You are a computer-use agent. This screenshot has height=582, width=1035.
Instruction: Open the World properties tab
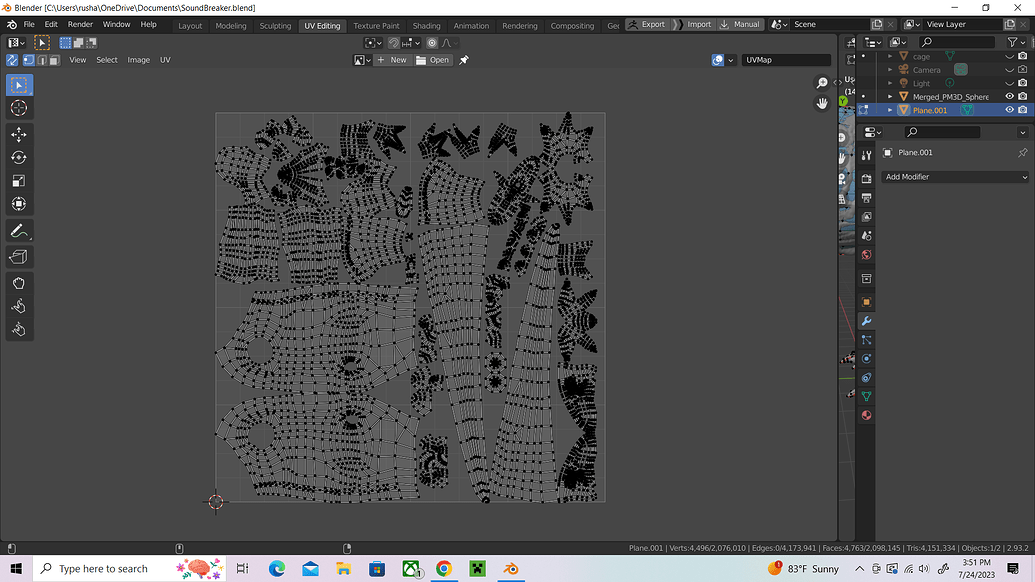coord(867,255)
